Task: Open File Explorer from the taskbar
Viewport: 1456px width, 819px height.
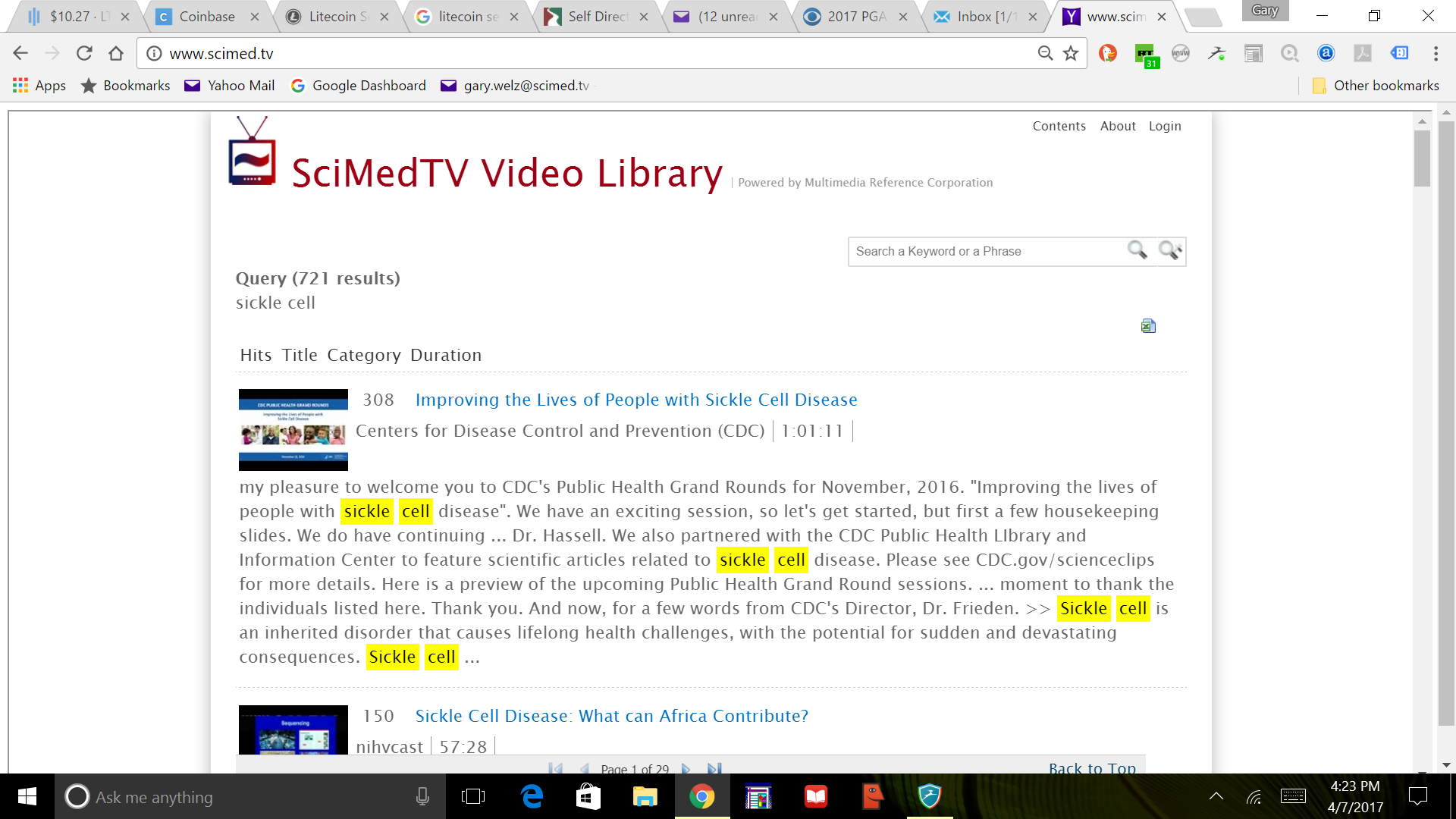Action: pyautogui.click(x=645, y=796)
